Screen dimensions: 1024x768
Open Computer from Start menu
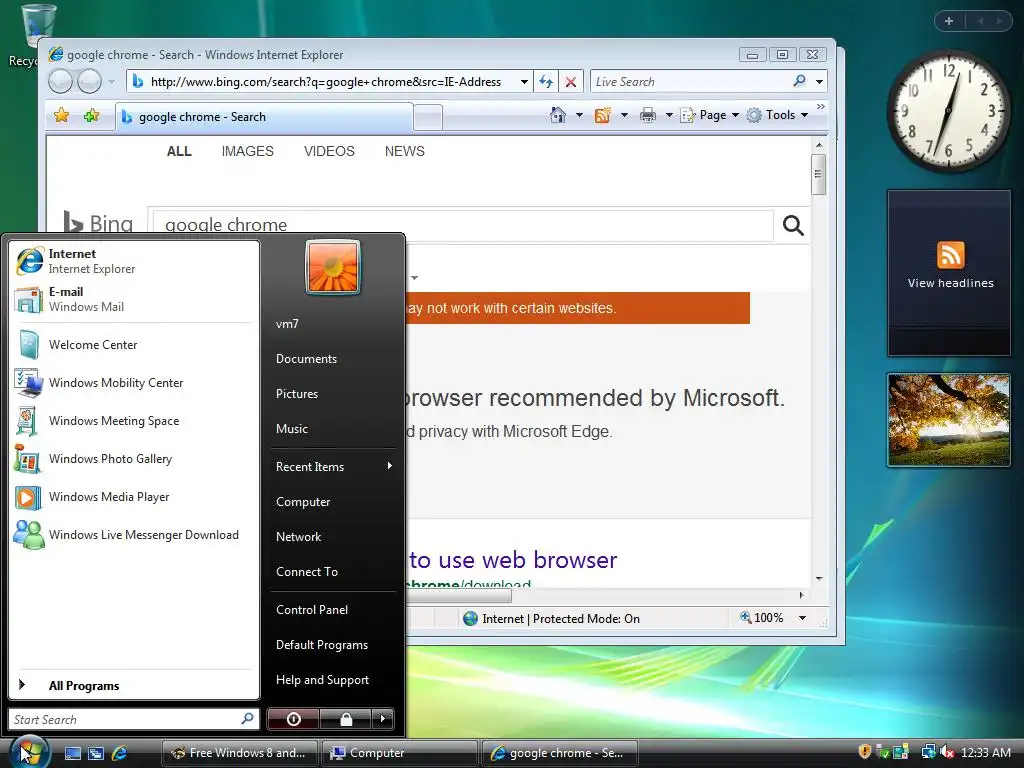(x=333, y=502)
